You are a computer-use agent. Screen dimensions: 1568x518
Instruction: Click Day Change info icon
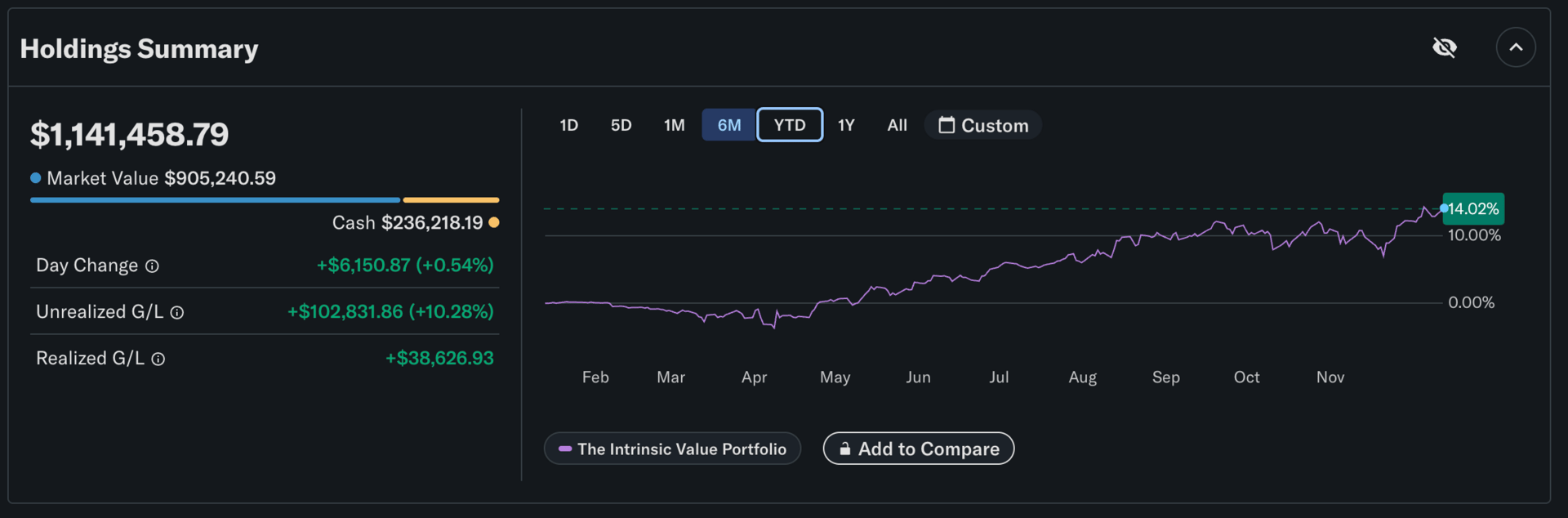click(x=152, y=266)
